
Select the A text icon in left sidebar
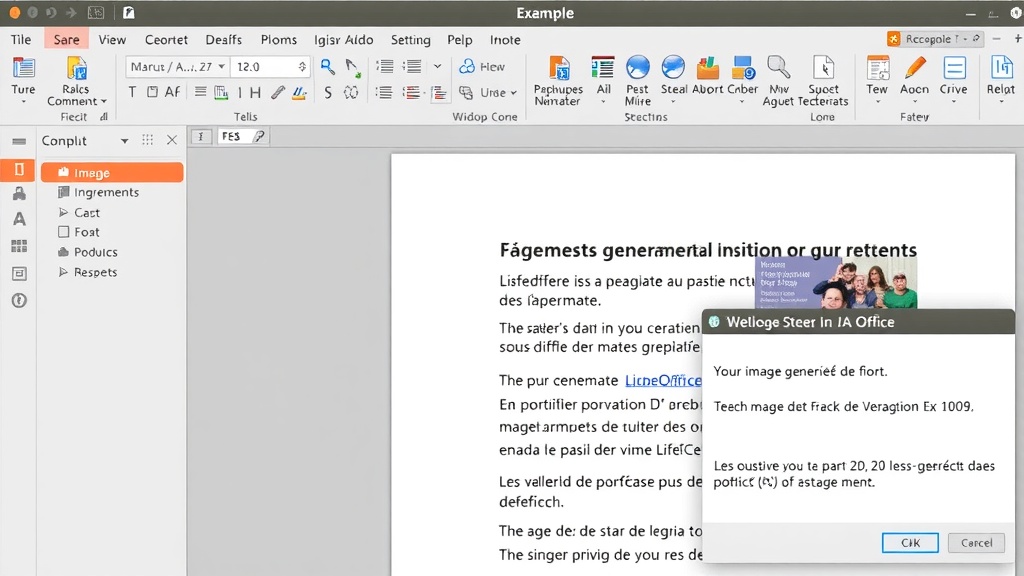point(19,218)
